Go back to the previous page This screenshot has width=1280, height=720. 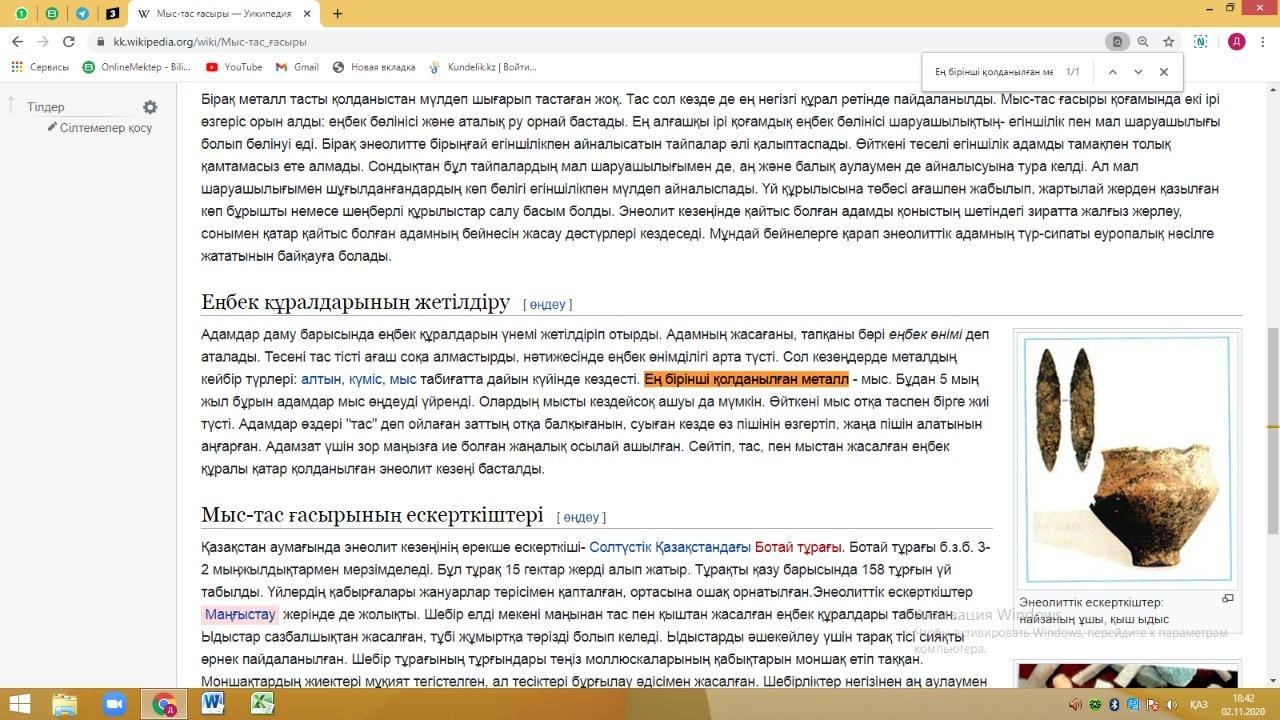coord(17,42)
